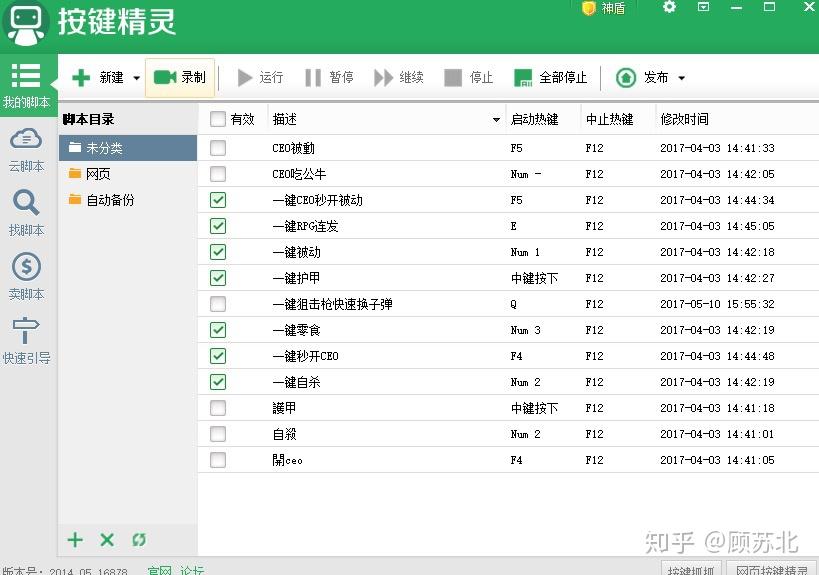Open settings via the gear icon
The height and width of the screenshot is (575, 819).
(669, 7)
